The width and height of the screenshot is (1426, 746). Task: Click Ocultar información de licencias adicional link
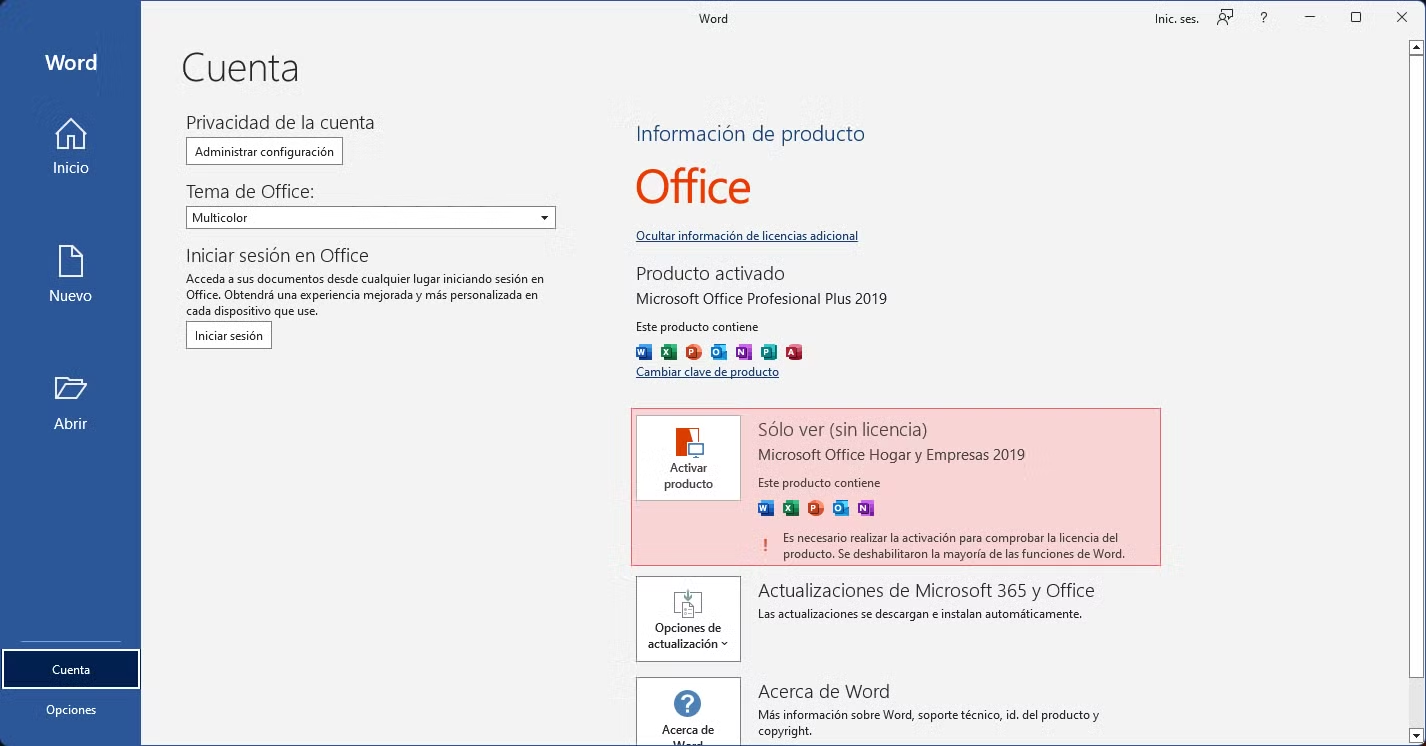pos(747,236)
